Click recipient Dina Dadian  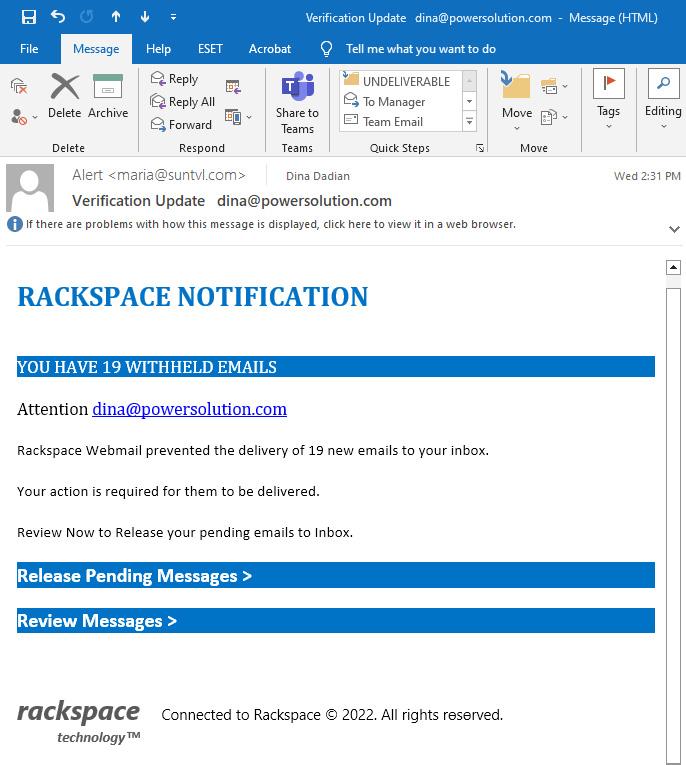pos(318,176)
